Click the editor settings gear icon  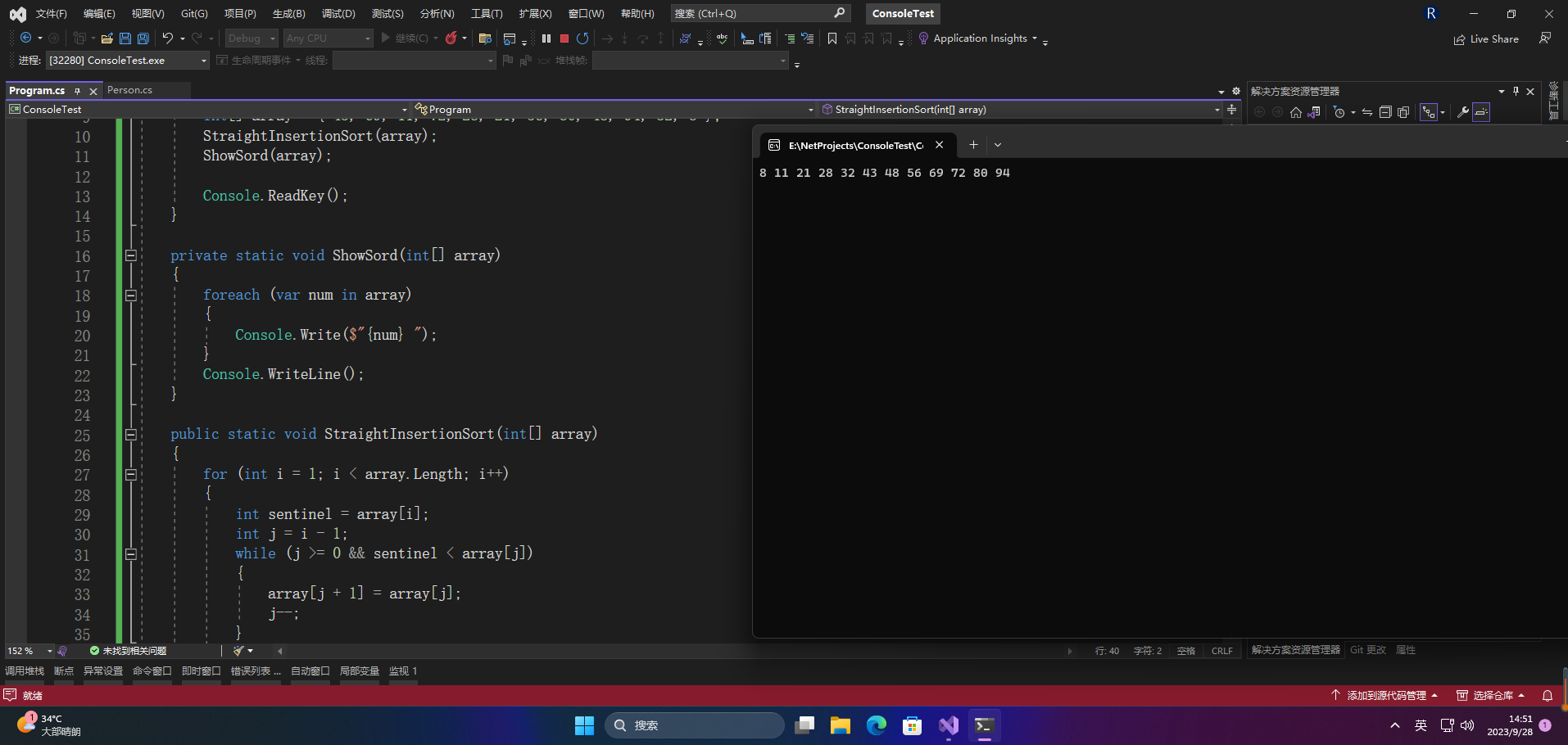(1236, 91)
